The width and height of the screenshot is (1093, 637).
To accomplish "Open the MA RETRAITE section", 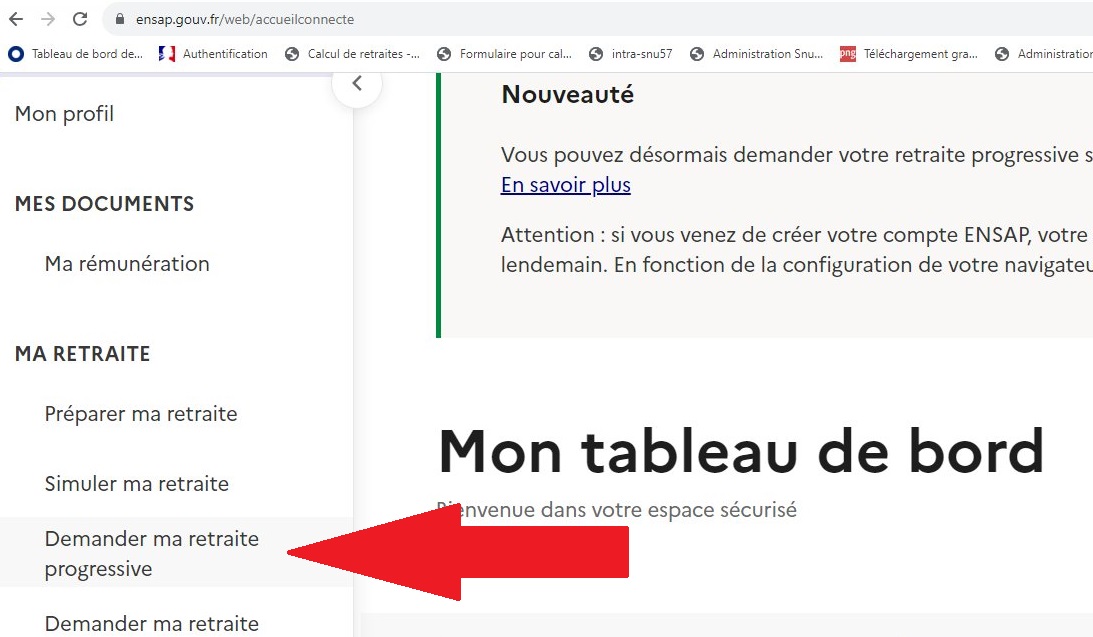I will pyautogui.click(x=82, y=354).
